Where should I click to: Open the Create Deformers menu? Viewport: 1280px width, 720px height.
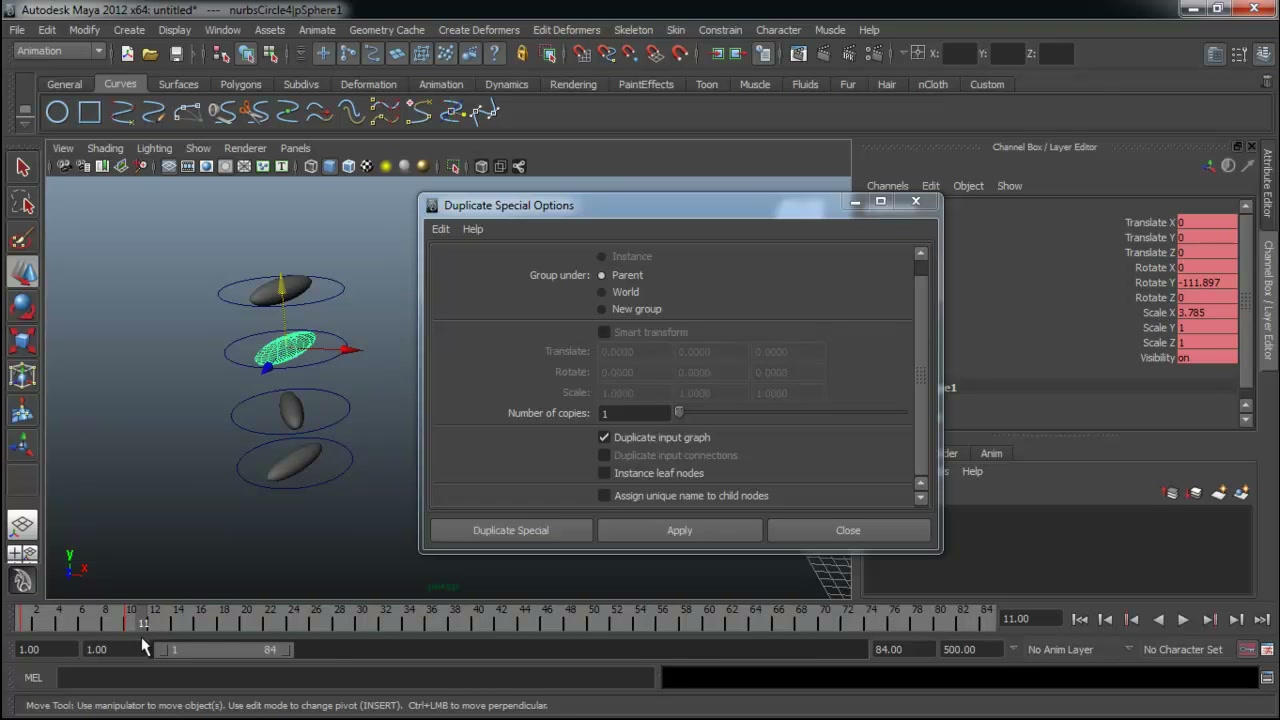[479, 30]
